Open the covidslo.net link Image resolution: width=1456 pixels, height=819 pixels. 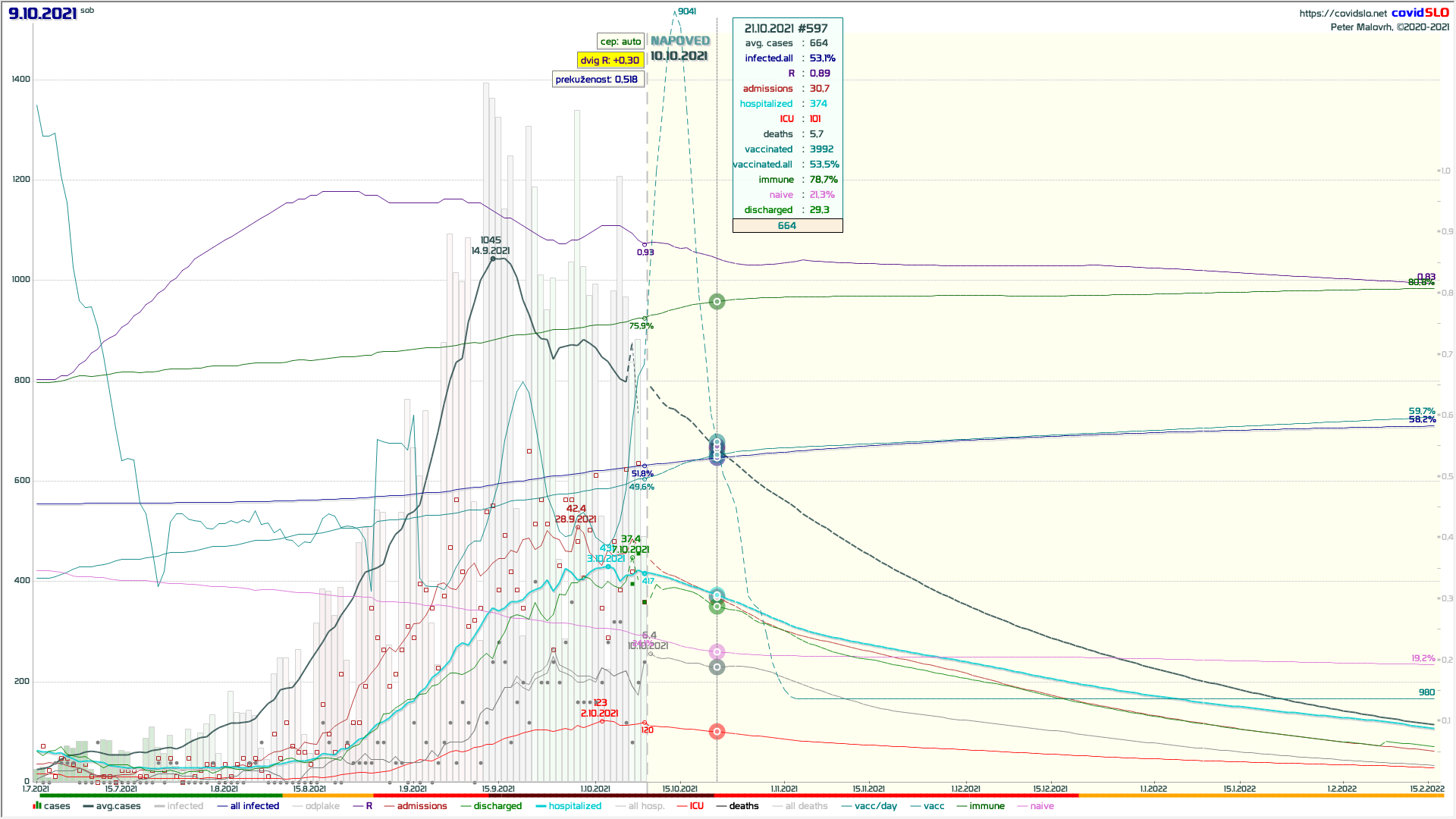[1342, 13]
